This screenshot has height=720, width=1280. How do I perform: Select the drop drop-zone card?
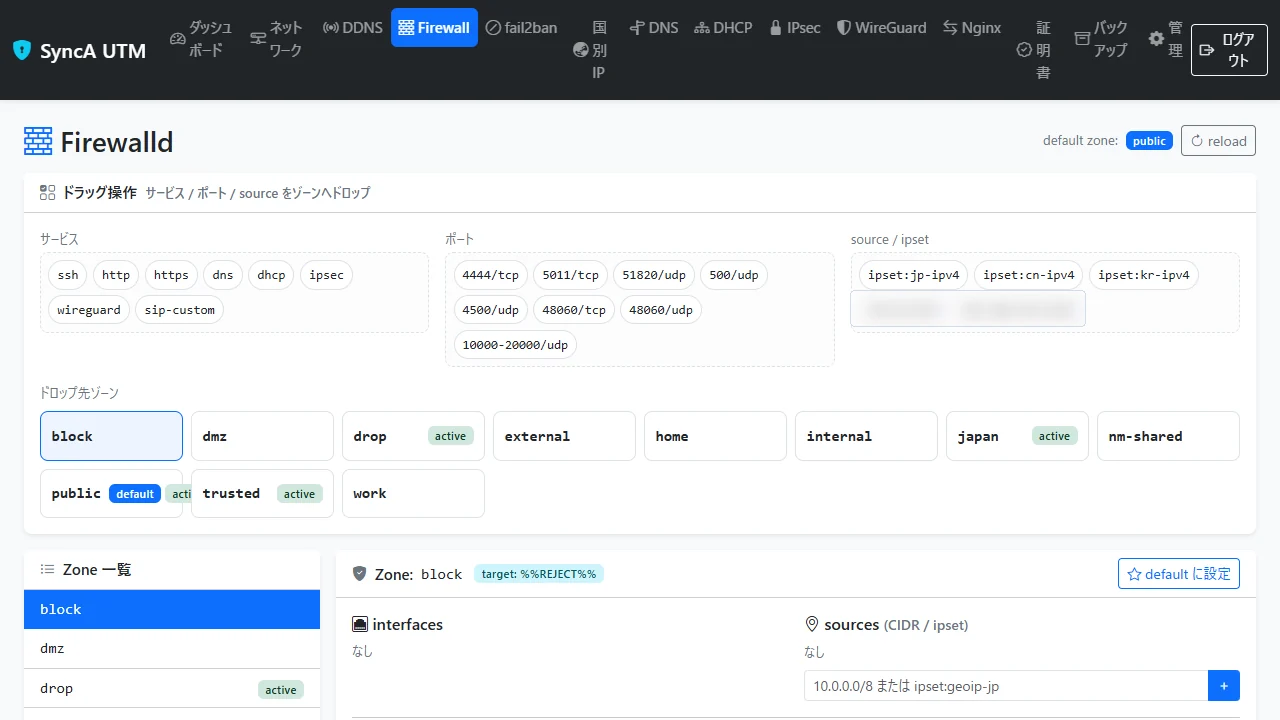pyautogui.click(x=413, y=436)
